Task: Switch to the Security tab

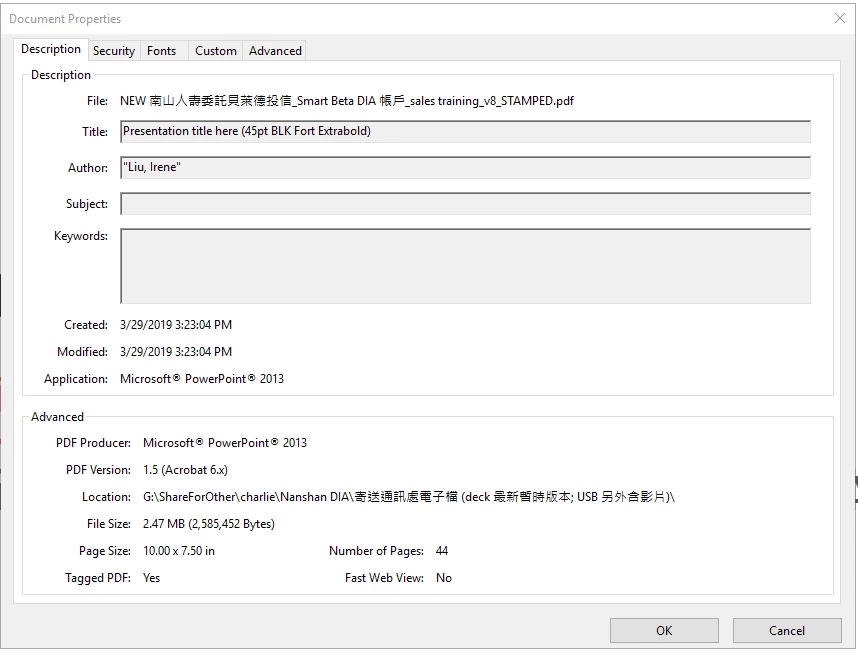Action: pos(114,51)
